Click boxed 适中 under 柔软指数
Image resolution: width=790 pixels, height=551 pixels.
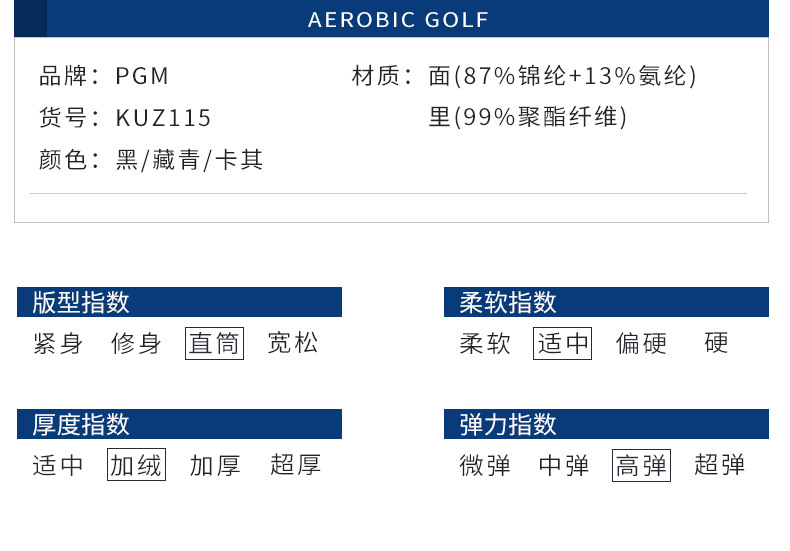(x=563, y=344)
